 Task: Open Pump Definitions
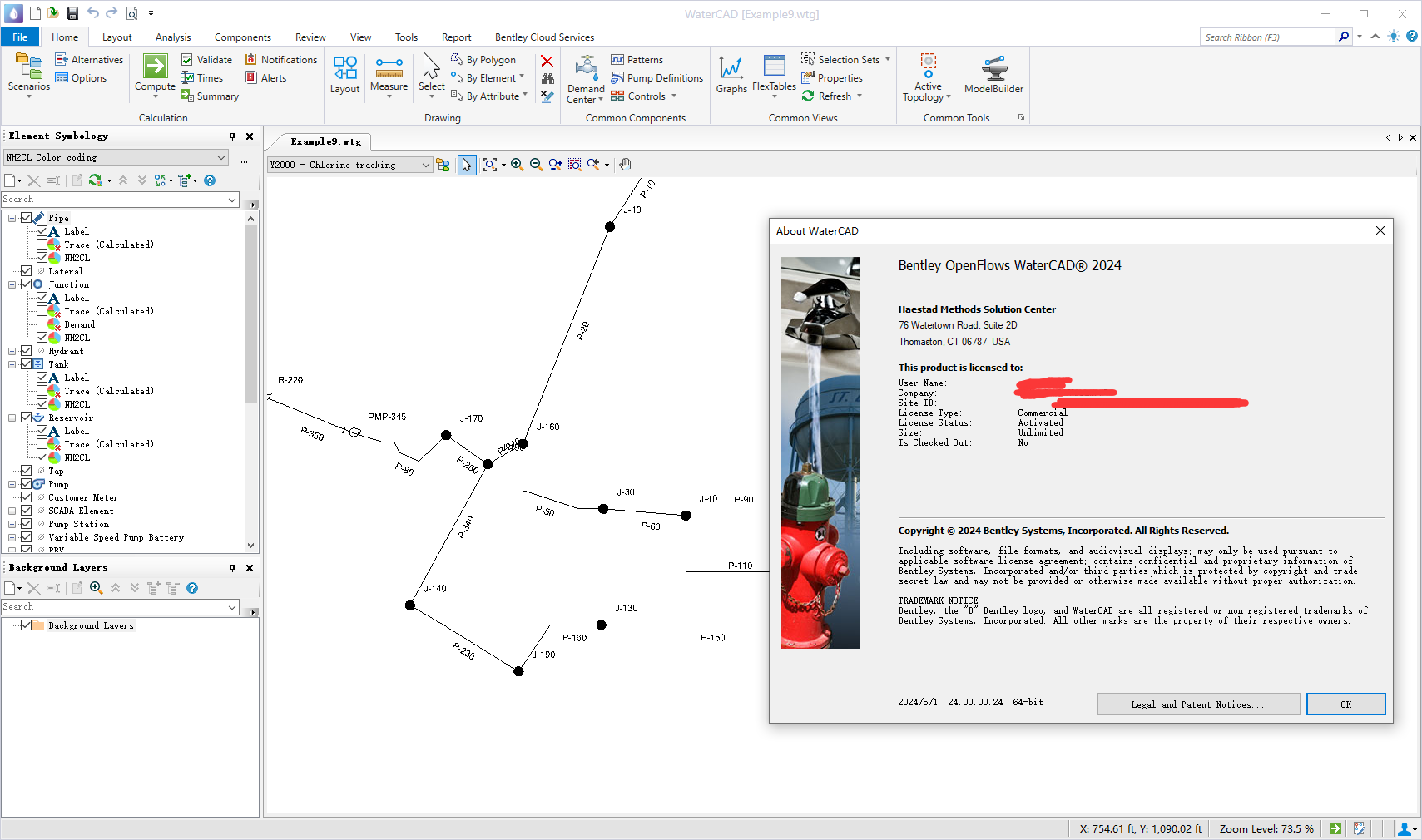click(x=656, y=78)
